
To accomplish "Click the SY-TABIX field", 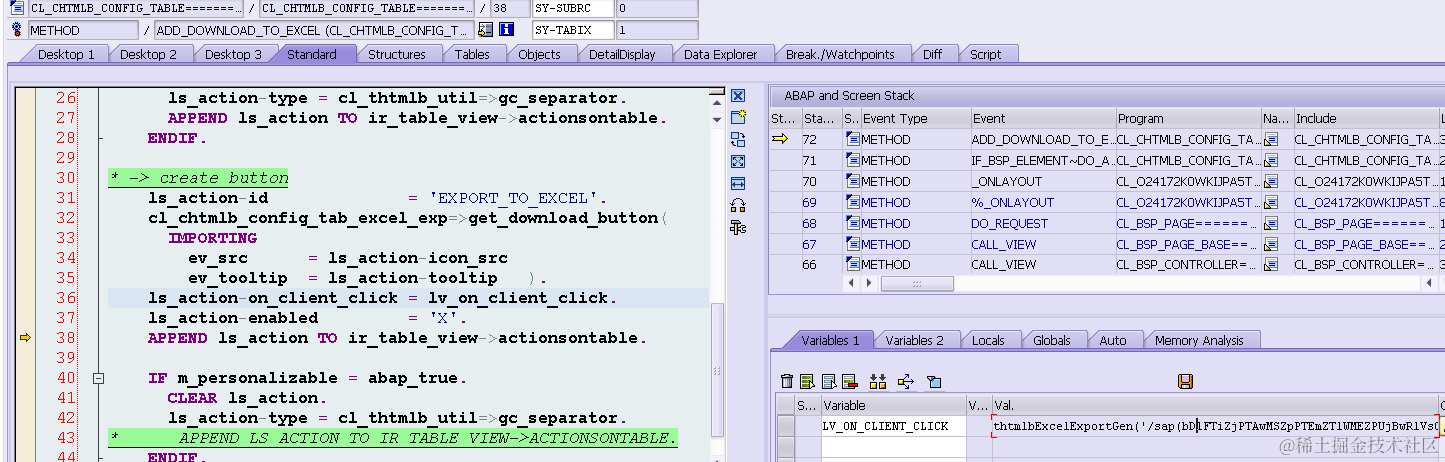I will tap(571, 30).
